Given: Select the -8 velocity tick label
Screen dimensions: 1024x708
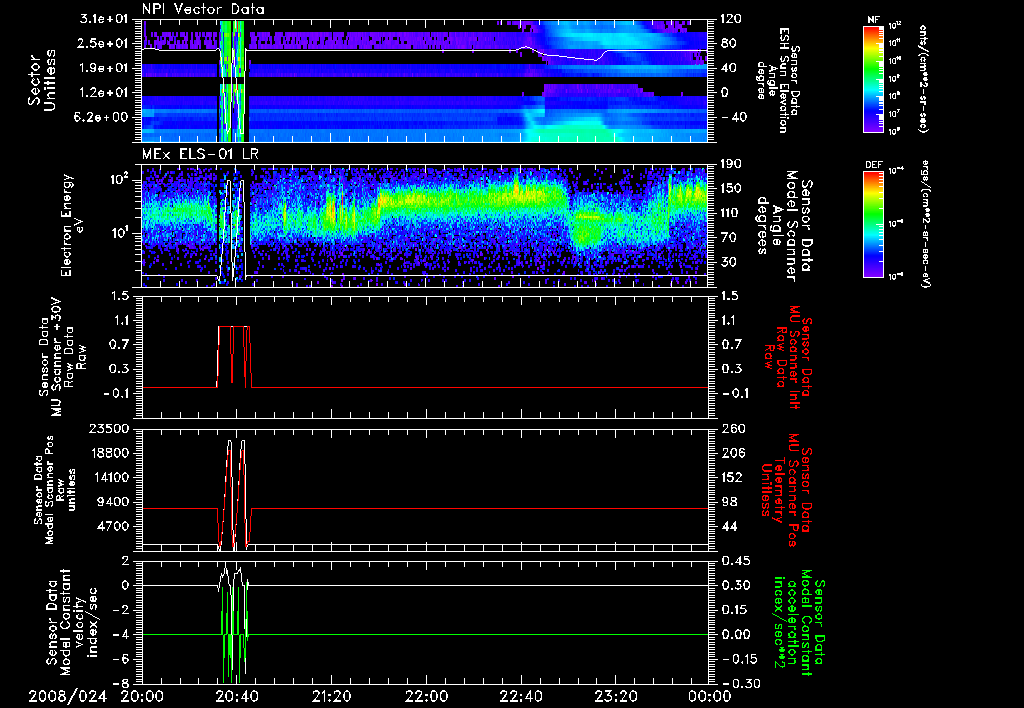Looking at the screenshot, I should point(121,684).
